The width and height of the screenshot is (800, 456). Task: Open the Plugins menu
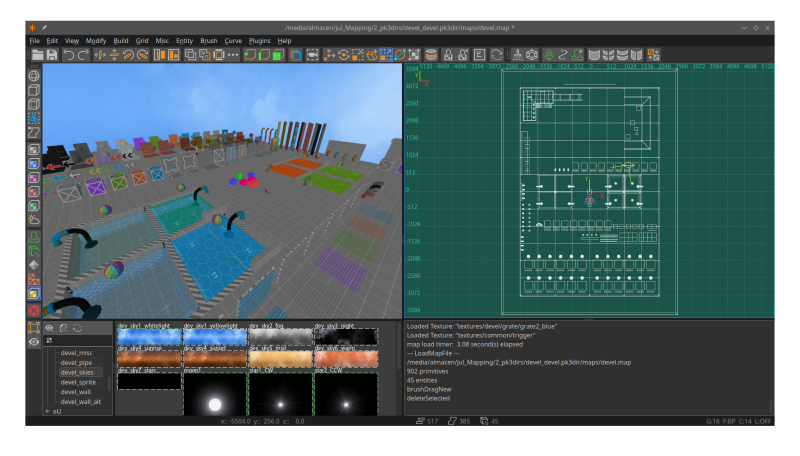[262, 40]
